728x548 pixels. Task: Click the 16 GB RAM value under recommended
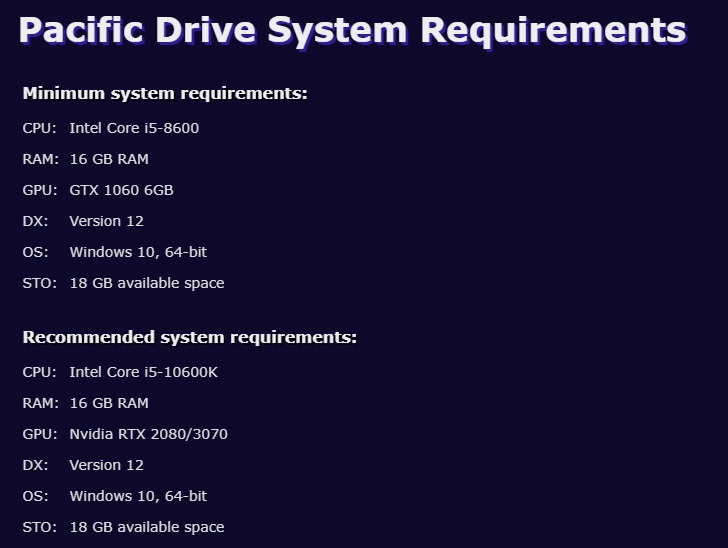coord(109,403)
